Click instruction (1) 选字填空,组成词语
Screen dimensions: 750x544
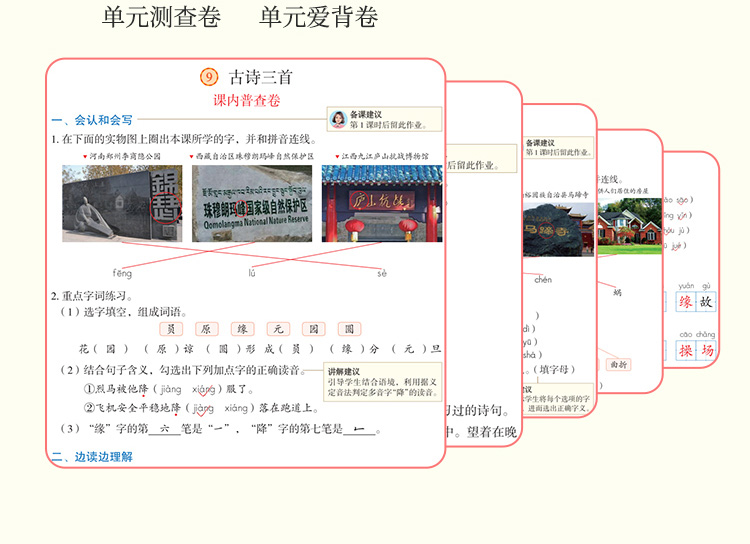[123, 312]
